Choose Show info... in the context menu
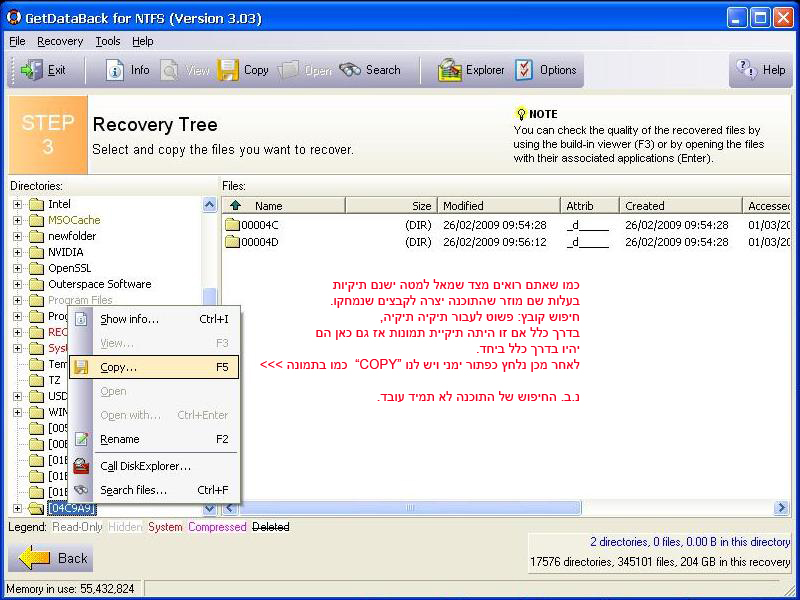The width and height of the screenshot is (800, 600). pyautogui.click(x=154, y=319)
